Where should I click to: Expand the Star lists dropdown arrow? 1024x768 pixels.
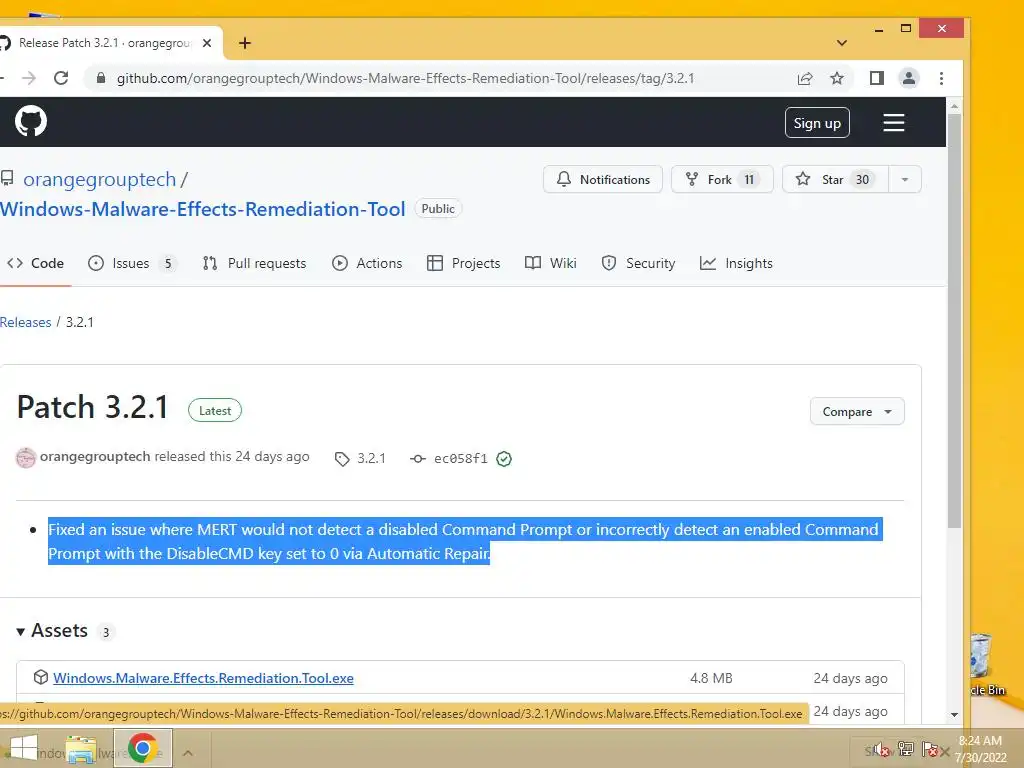[904, 180]
